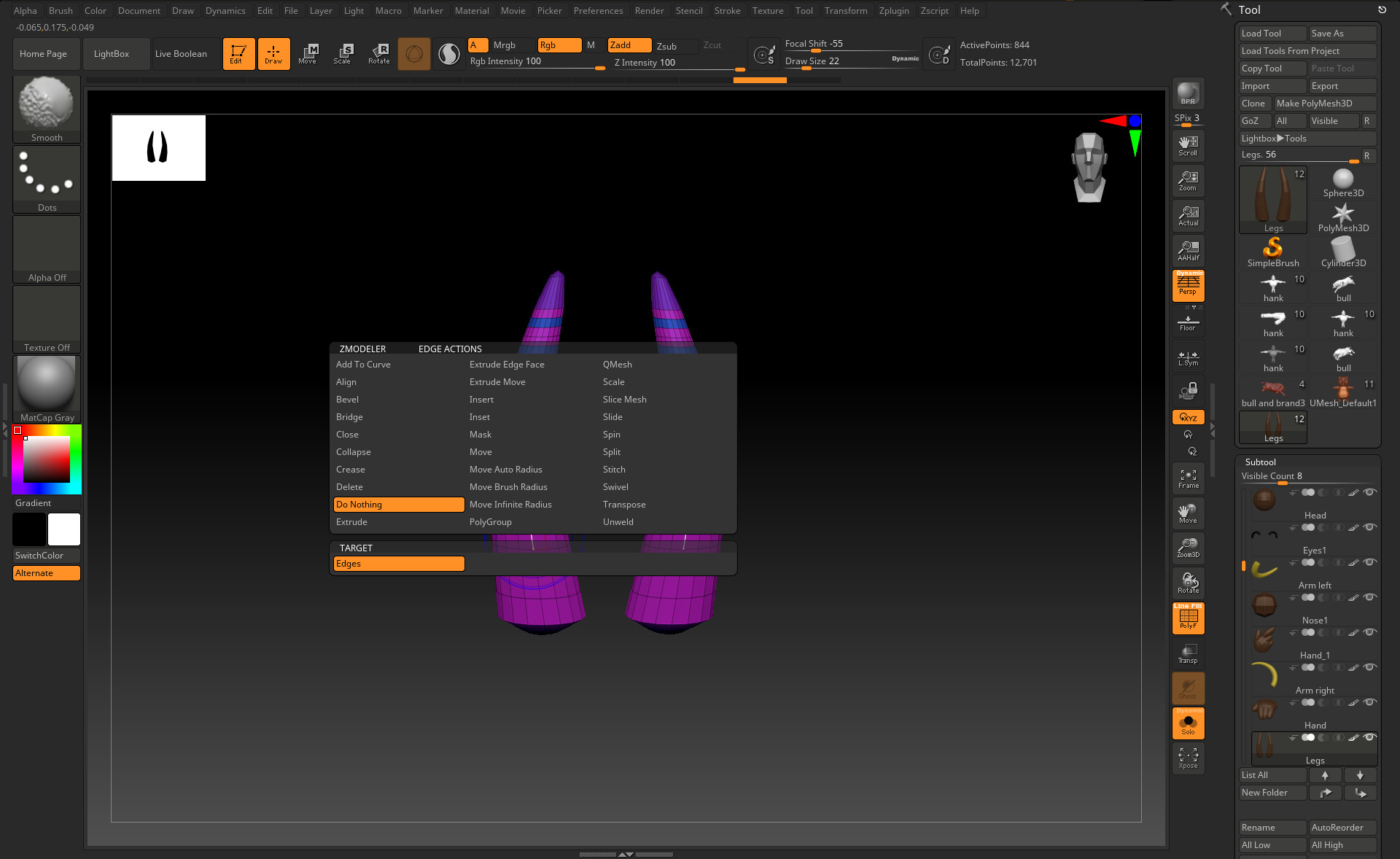Hide the Arm left subtool eye icon
1400x859 pixels.
click(x=1369, y=562)
